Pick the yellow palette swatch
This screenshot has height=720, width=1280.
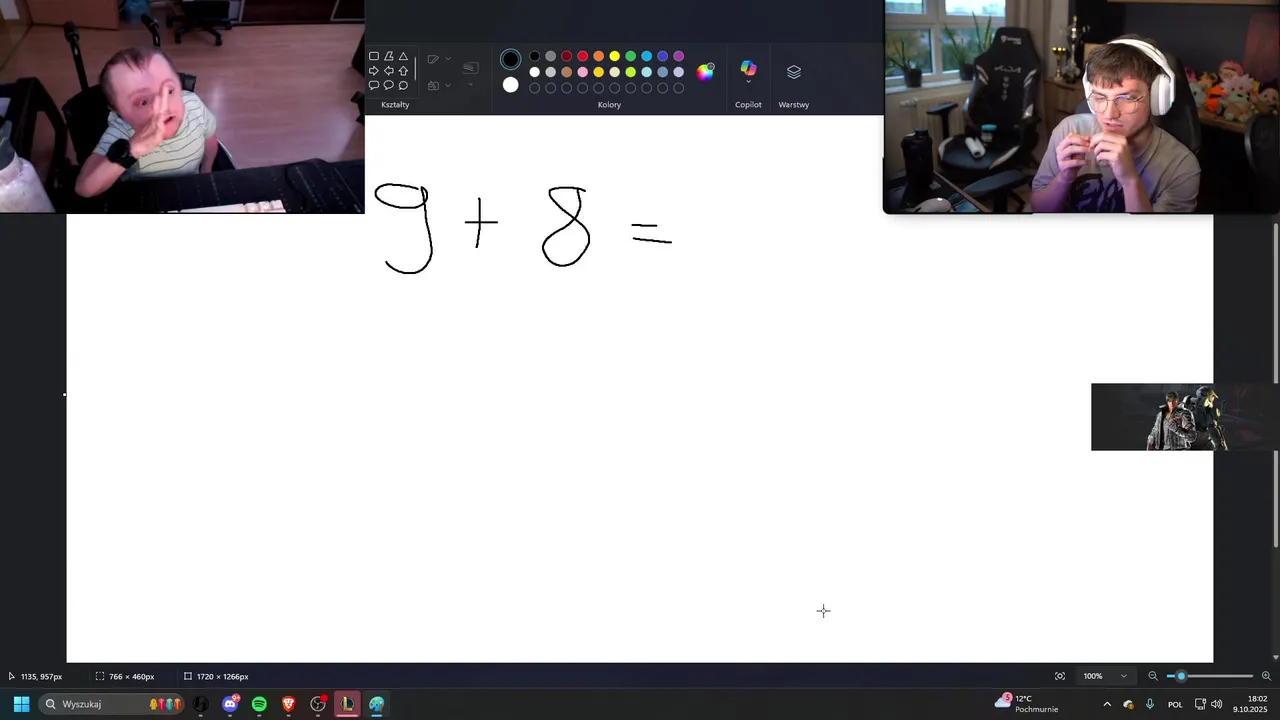(615, 56)
